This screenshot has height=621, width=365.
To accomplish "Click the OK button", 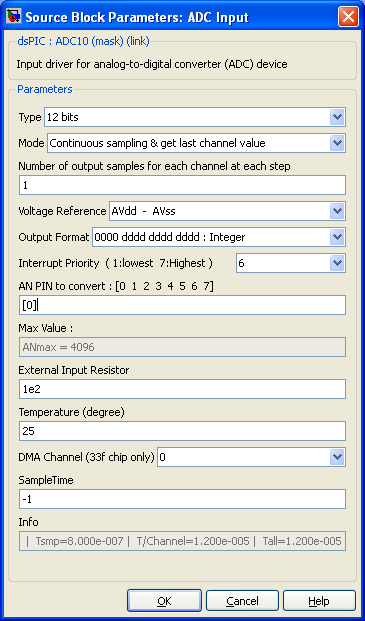I will point(164,601).
